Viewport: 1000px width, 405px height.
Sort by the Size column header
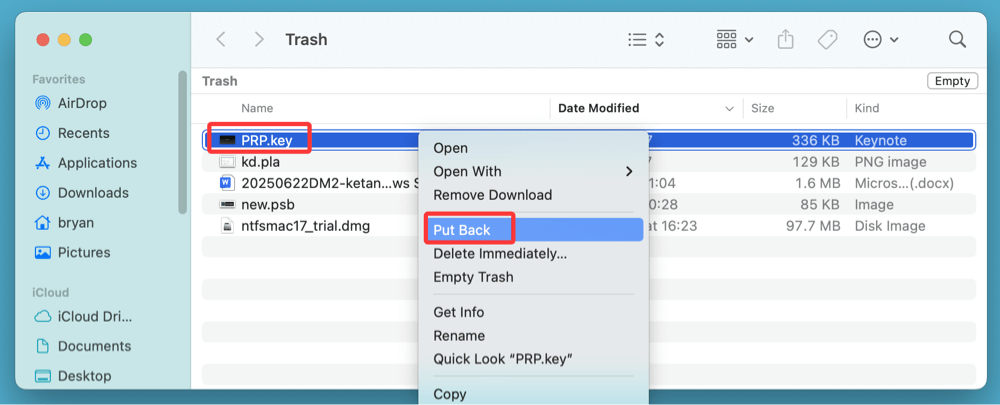pyautogui.click(x=763, y=108)
